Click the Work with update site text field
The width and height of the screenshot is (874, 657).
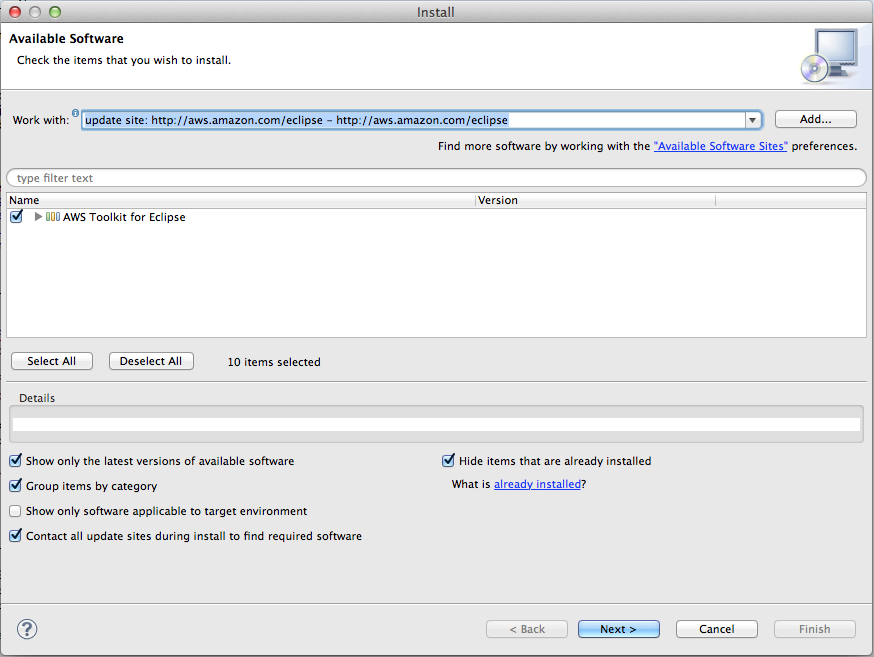pos(414,120)
